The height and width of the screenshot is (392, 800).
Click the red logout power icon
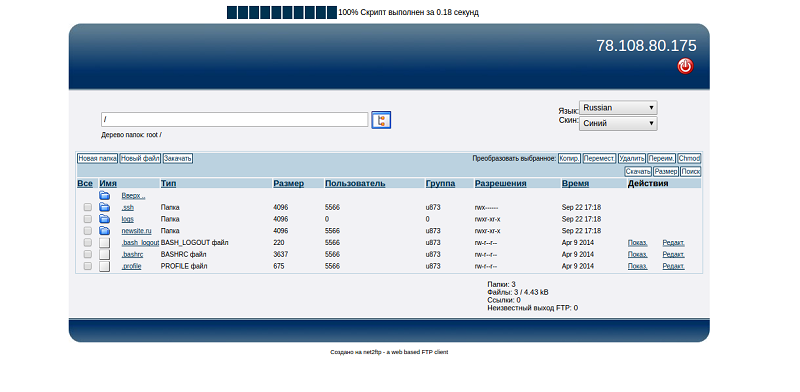[x=685, y=66]
